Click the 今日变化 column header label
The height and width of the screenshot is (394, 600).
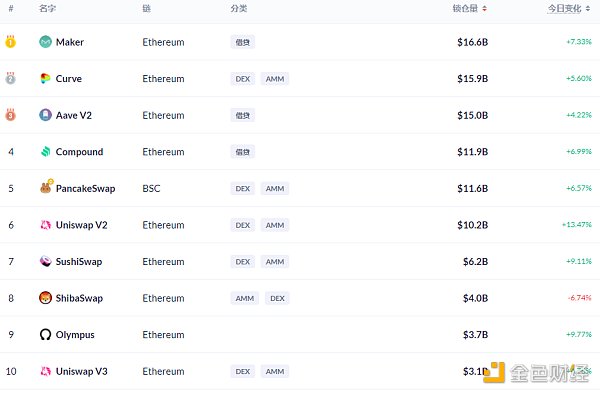[x=564, y=8]
